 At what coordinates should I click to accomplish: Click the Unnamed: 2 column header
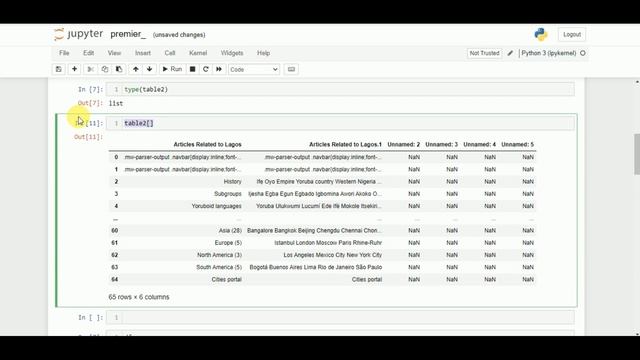[404, 144]
